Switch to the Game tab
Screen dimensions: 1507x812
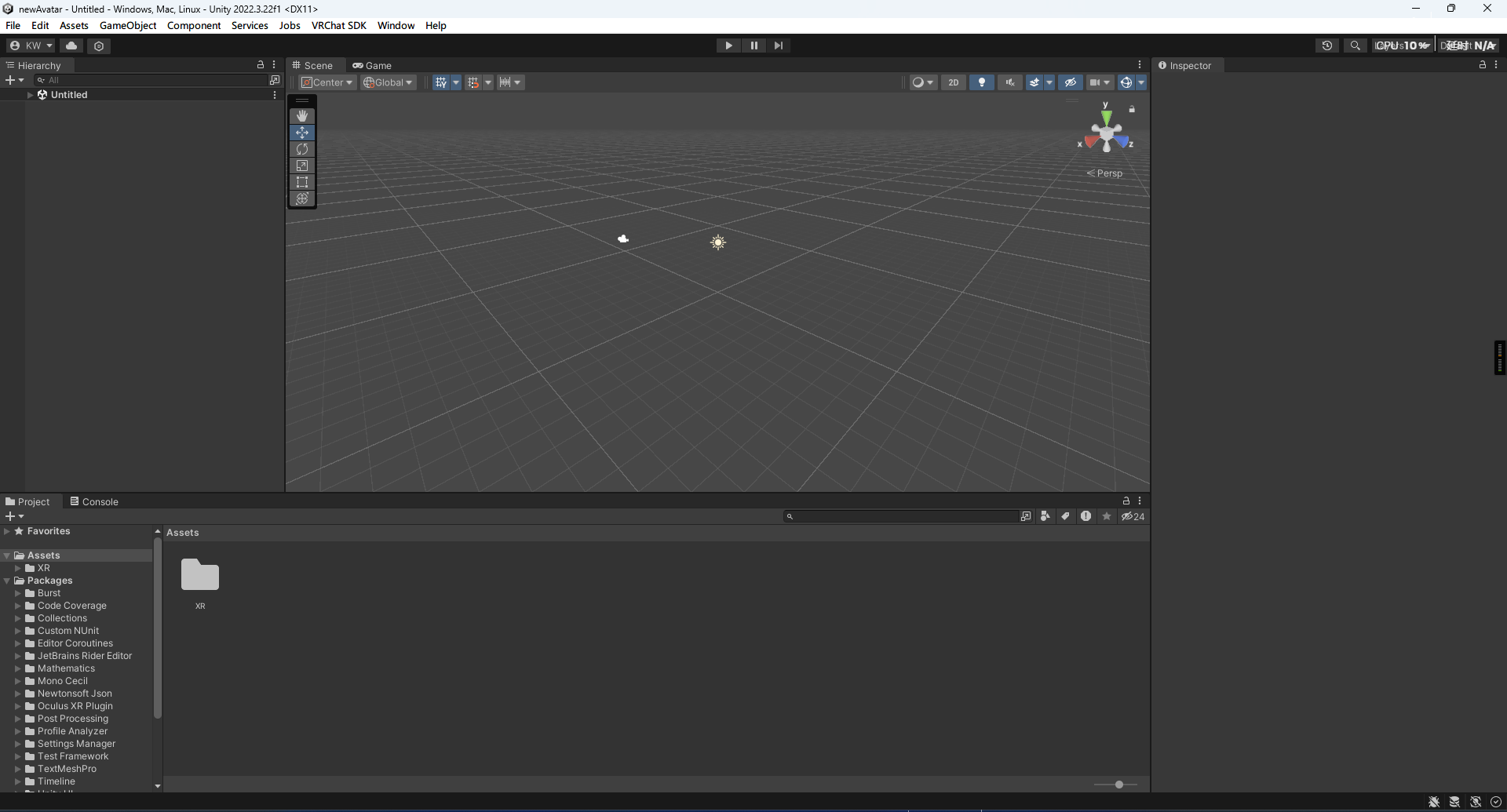coord(372,66)
